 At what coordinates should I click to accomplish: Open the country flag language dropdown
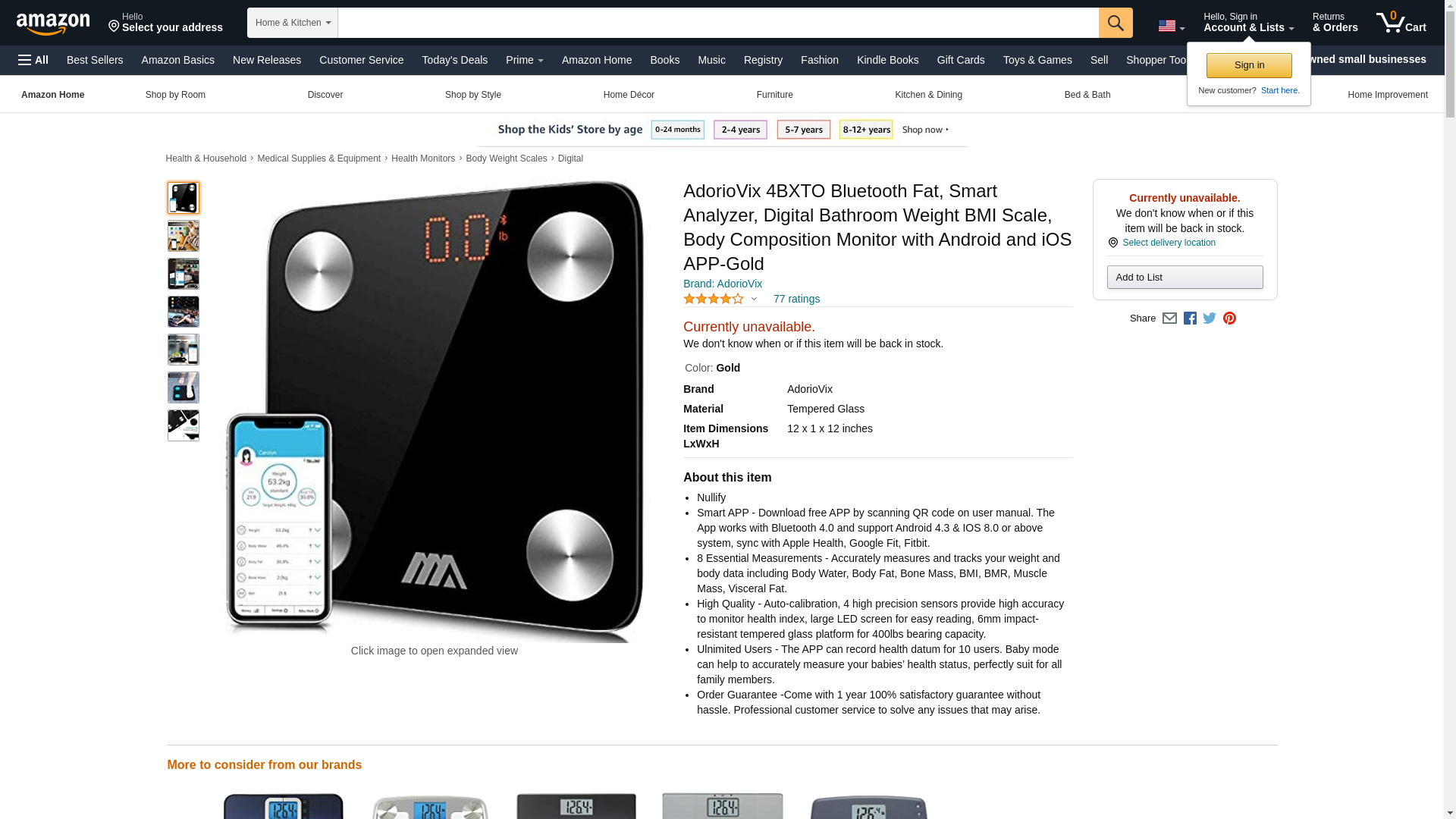click(1171, 26)
